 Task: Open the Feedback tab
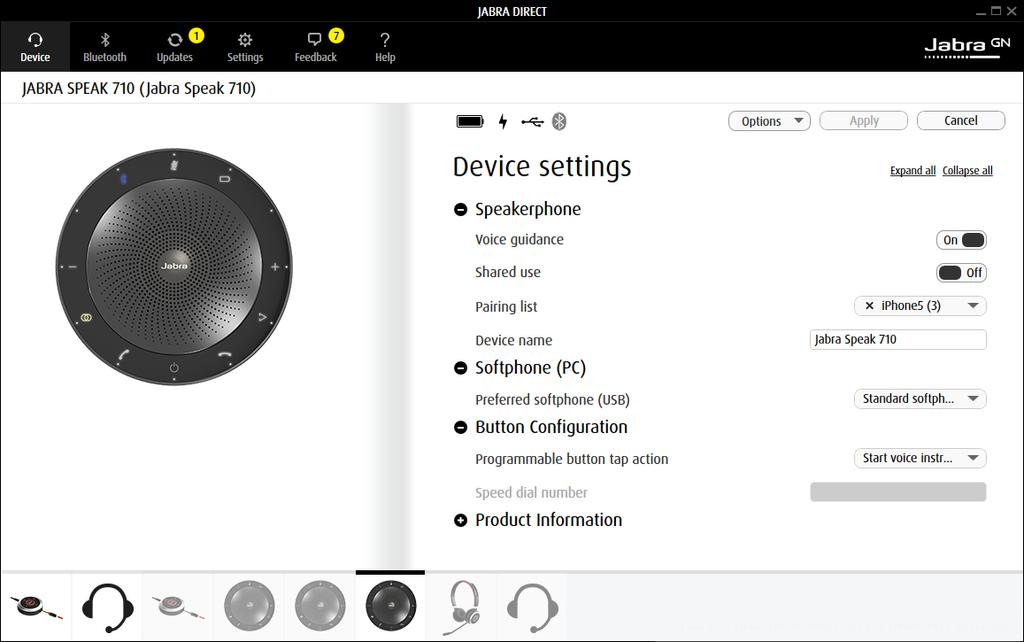tap(315, 47)
